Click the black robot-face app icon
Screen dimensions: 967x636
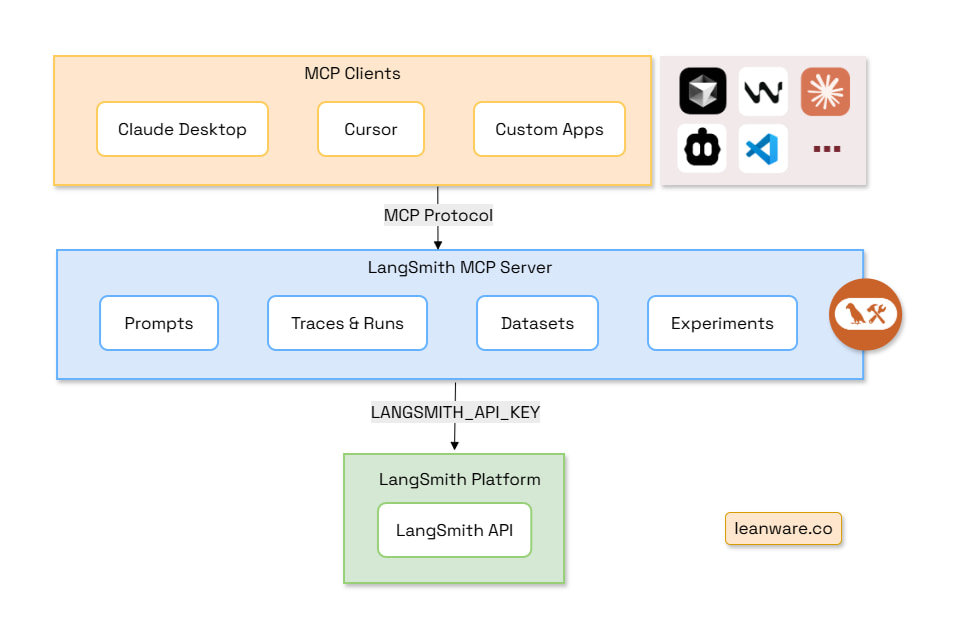point(702,148)
